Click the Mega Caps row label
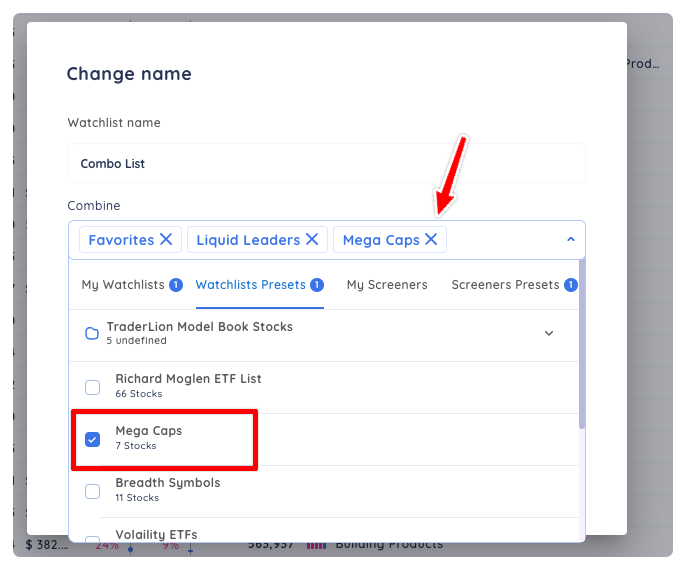Viewport: 686px width, 570px height. click(149, 431)
